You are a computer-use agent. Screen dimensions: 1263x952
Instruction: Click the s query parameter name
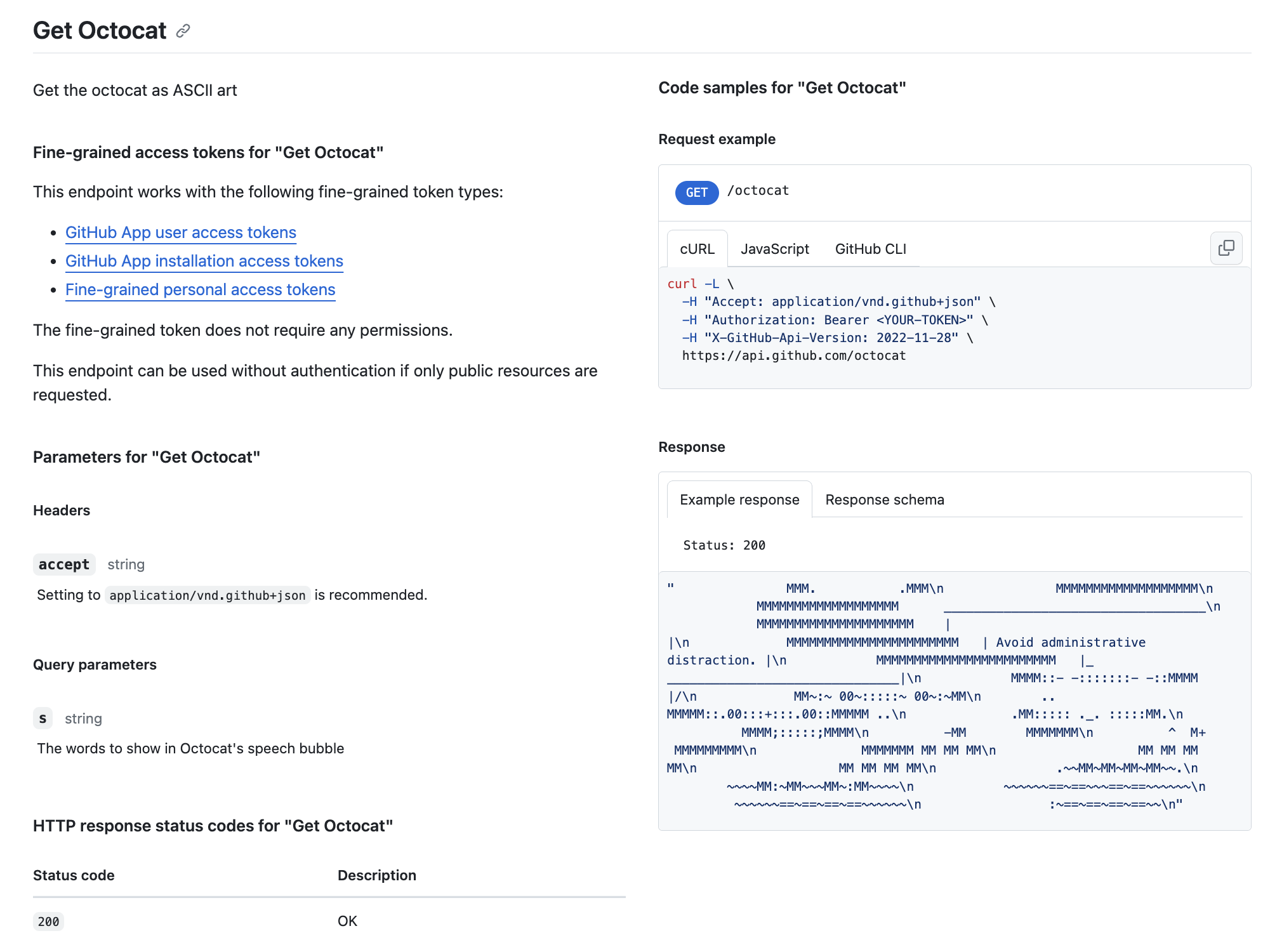[43, 718]
